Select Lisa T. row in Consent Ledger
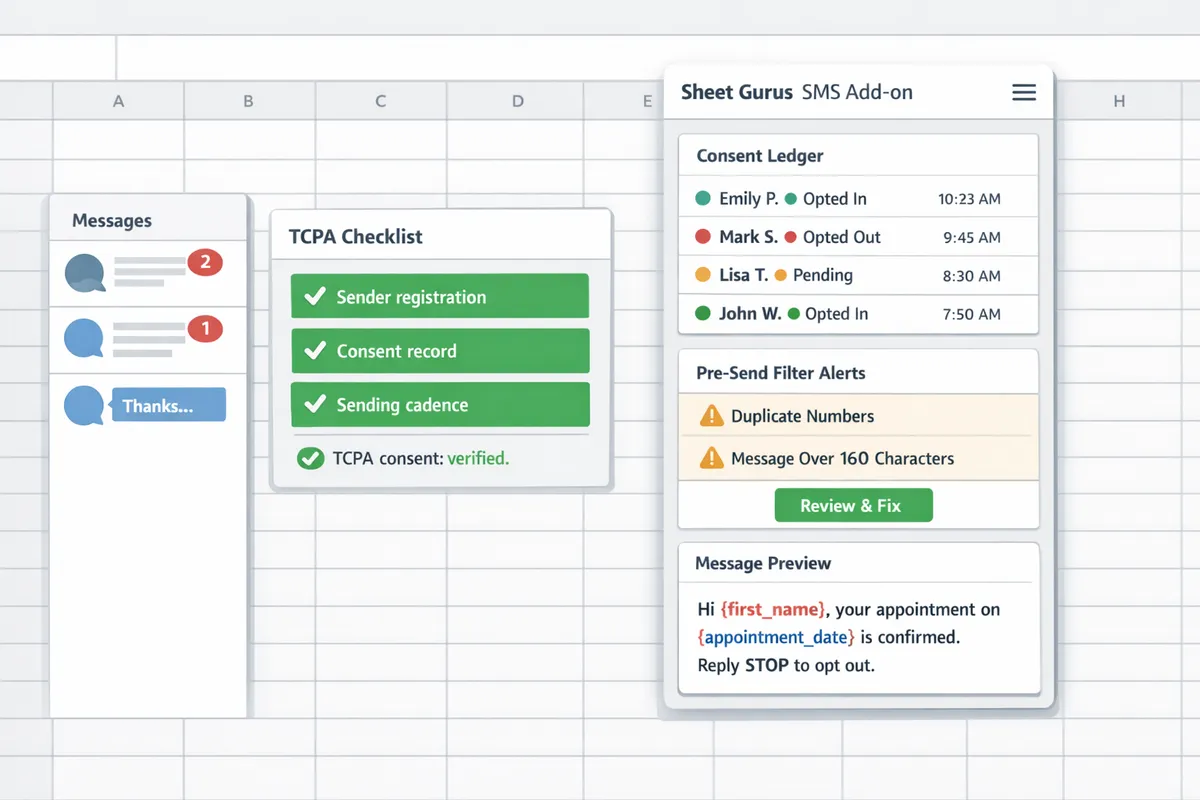 858,275
